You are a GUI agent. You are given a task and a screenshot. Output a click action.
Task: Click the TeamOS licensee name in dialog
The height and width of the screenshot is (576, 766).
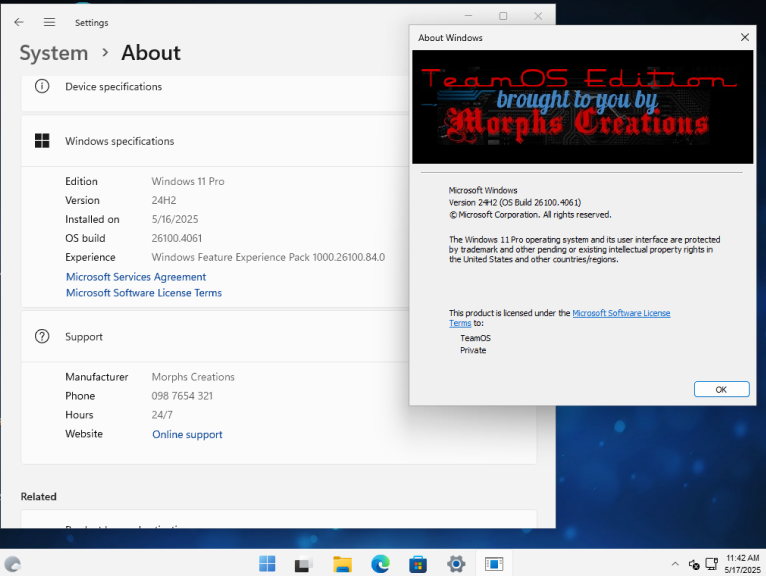[x=475, y=338]
